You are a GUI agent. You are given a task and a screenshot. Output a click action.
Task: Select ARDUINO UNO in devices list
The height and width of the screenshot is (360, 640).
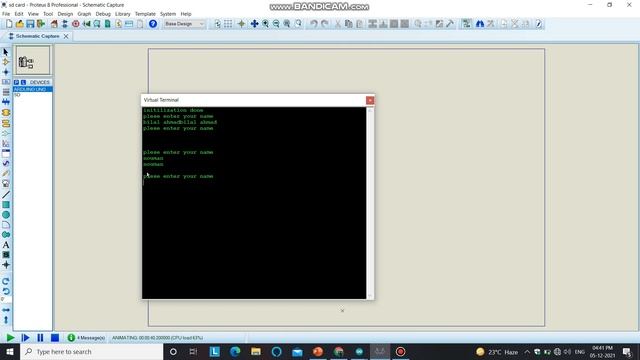tap(33, 89)
